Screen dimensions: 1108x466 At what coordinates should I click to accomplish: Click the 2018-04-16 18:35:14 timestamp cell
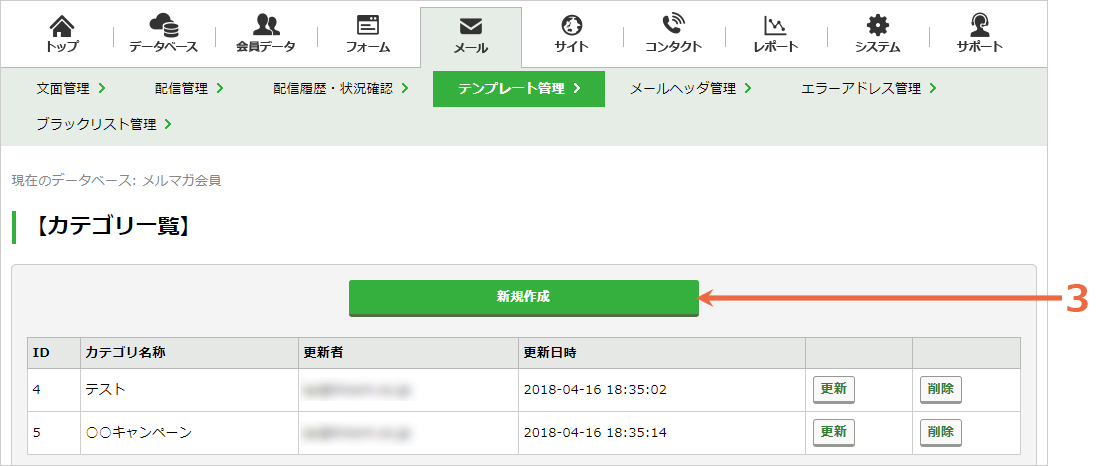[661, 432]
